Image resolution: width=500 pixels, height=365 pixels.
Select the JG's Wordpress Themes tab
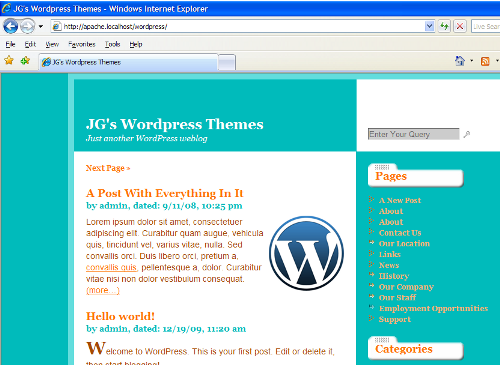(x=128, y=62)
